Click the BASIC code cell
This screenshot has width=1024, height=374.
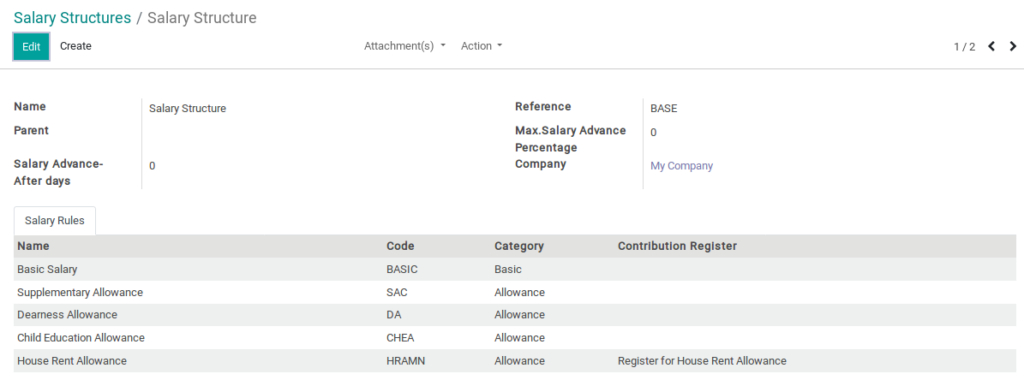pyautogui.click(x=402, y=269)
